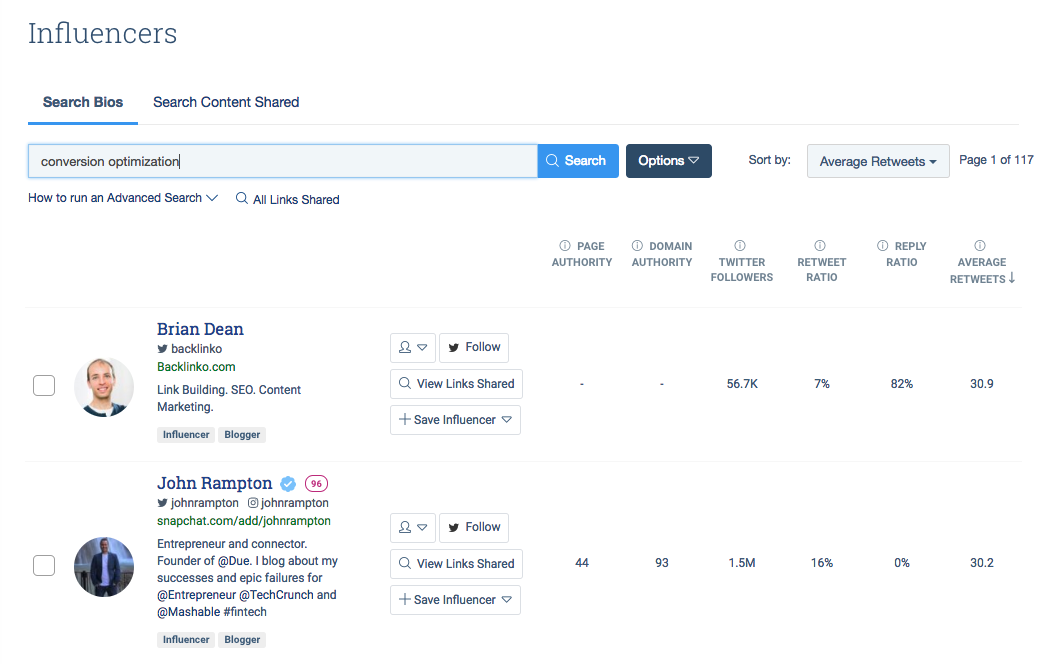Open the Options dropdown
1050x664 pixels.
(668, 161)
